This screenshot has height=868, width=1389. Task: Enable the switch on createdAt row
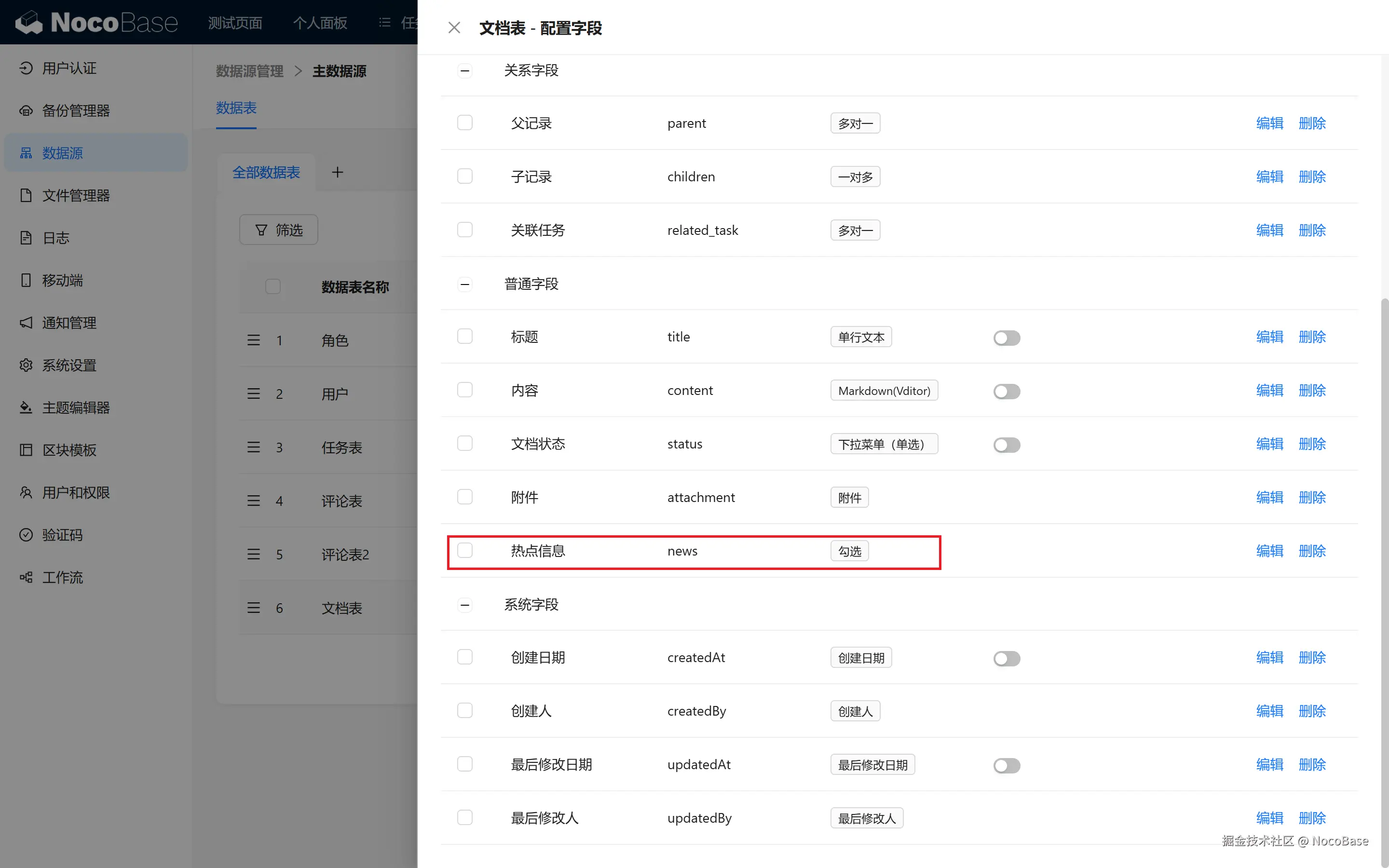coord(1006,658)
